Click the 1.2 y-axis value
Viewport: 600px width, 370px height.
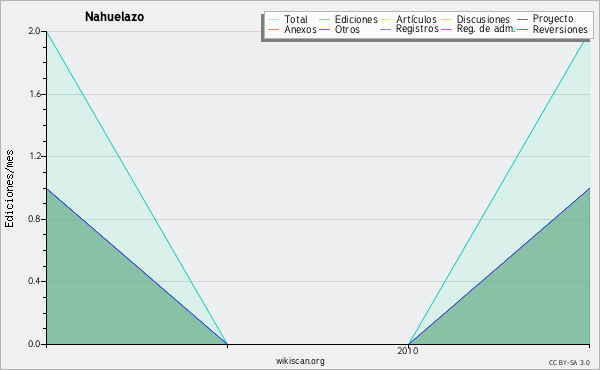tap(35, 156)
